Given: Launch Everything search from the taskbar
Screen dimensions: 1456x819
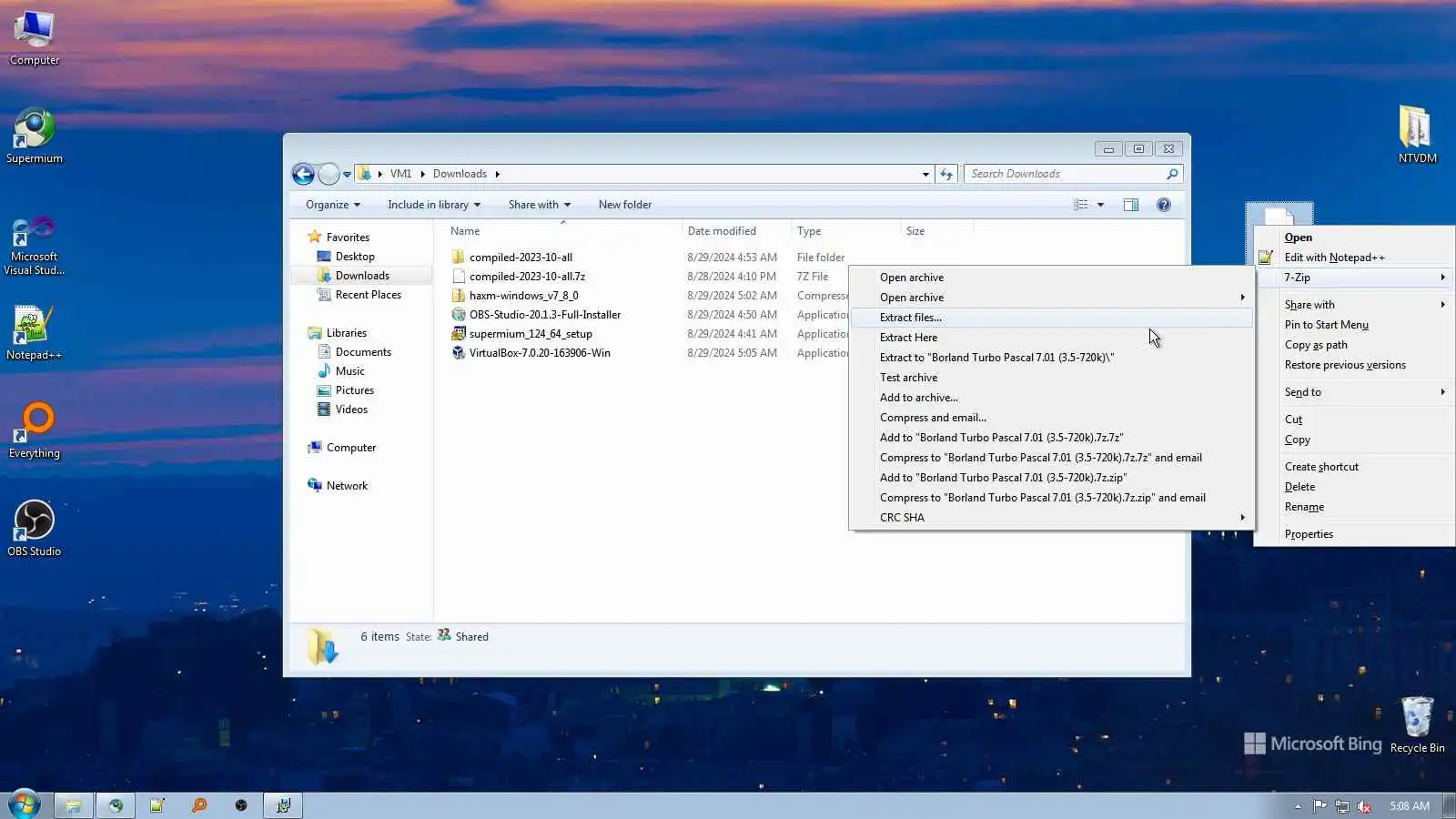Looking at the screenshot, I should (199, 805).
